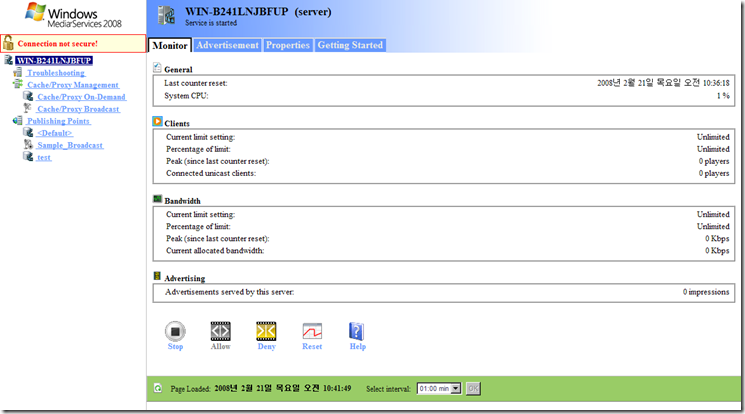
Task: Click the Bandwidth section icon
Action: [x=157, y=199]
